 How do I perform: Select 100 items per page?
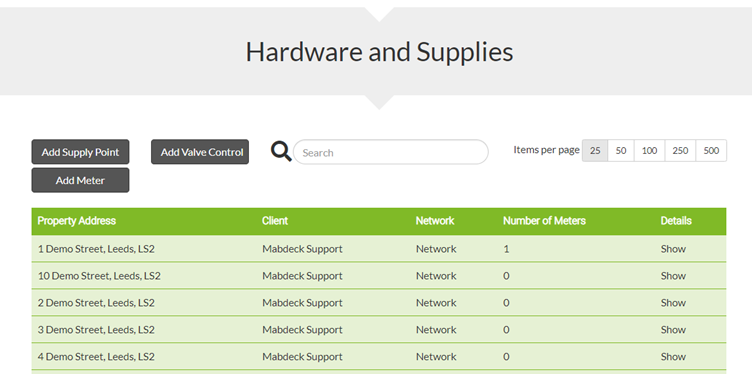[x=649, y=151]
